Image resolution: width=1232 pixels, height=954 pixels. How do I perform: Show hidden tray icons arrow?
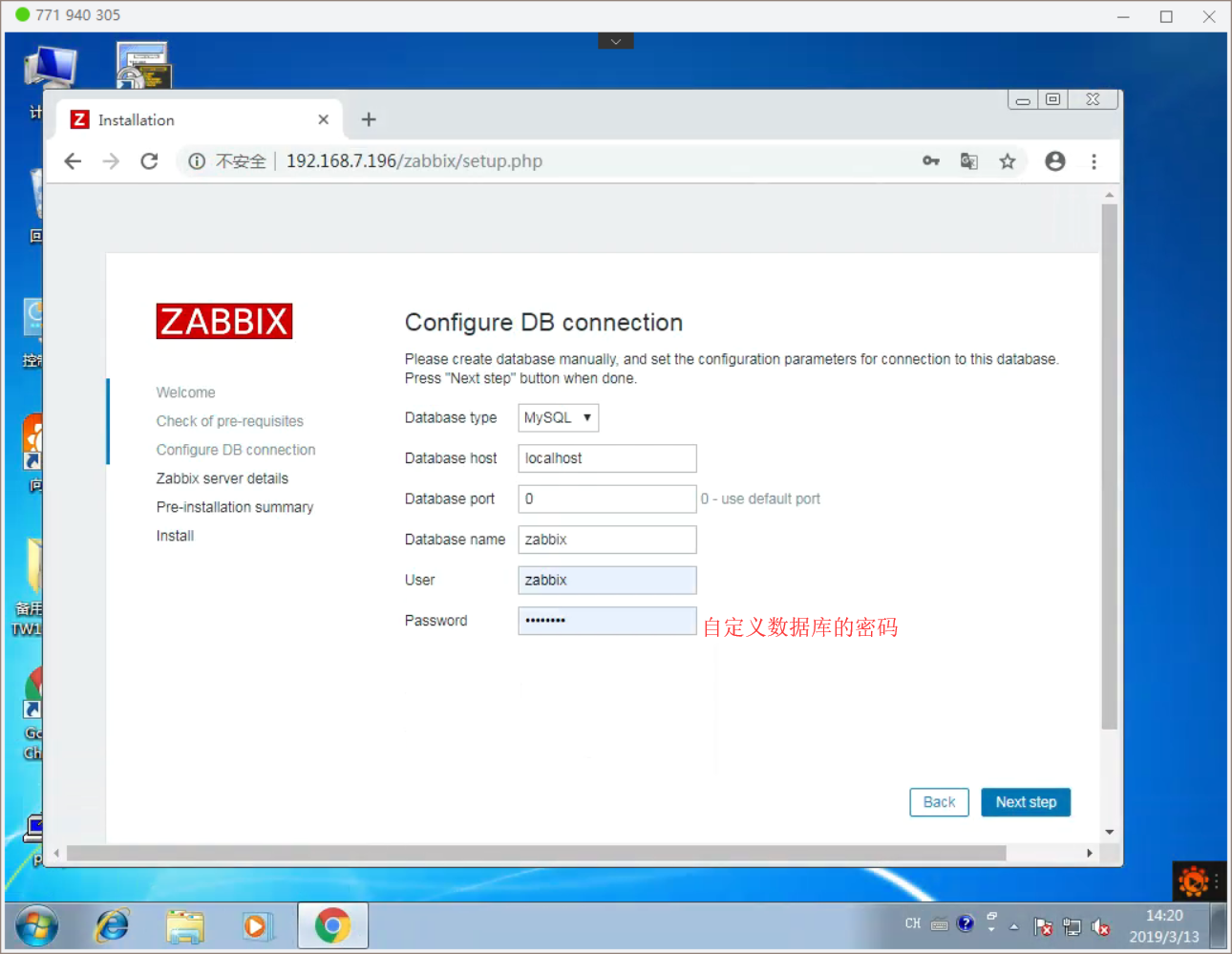tap(1014, 926)
